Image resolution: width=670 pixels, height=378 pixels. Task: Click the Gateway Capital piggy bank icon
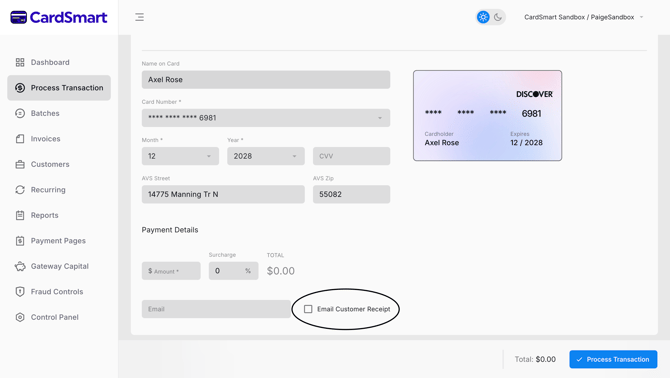pos(20,267)
